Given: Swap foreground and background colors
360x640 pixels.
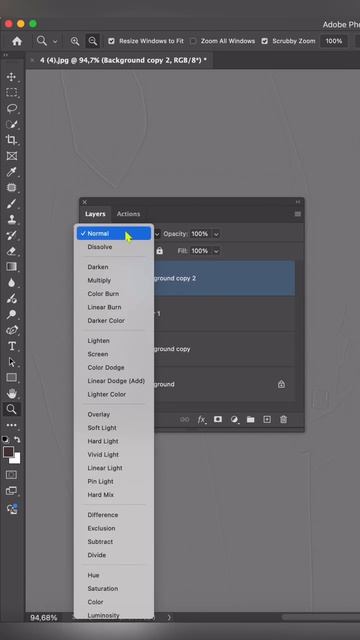Looking at the screenshot, I should coord(17,440).
